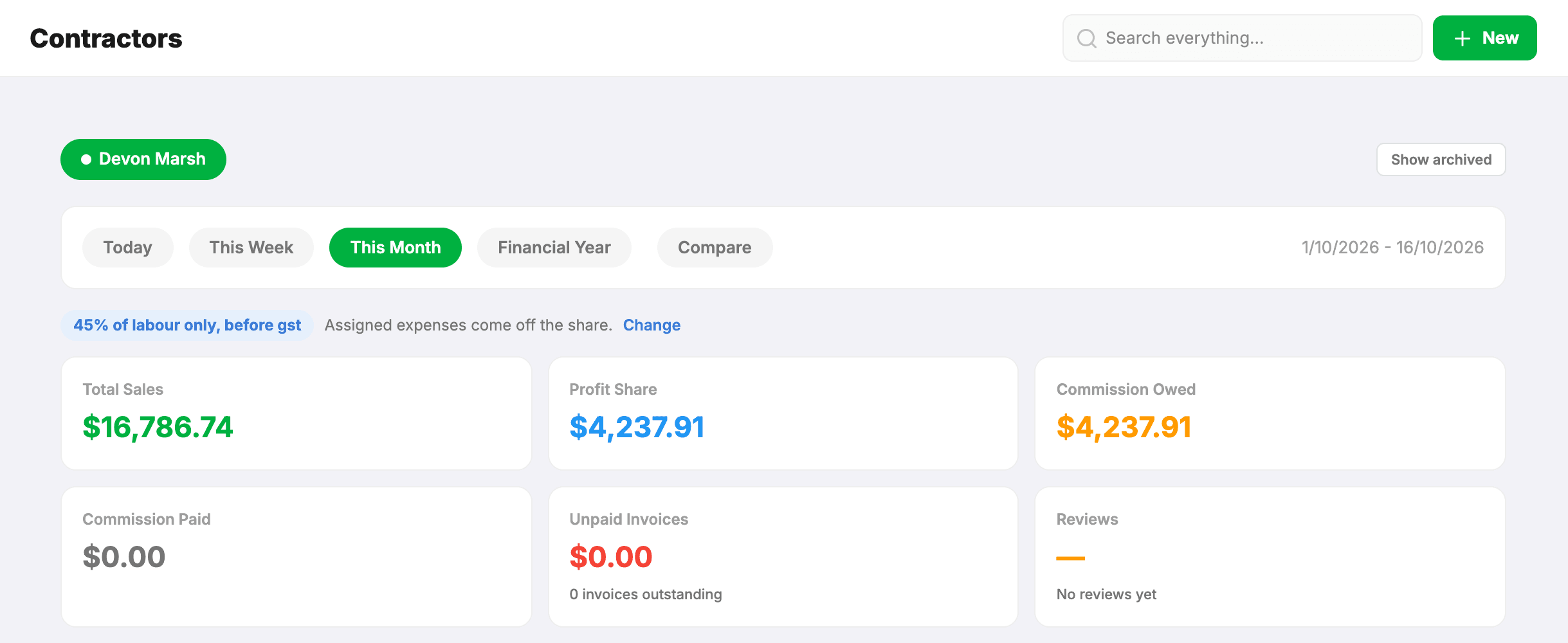Viewport: 1568px width, 643px height.
Task: Click the Unpaid Invoices $0.00 amount
Action: [611, 557]
